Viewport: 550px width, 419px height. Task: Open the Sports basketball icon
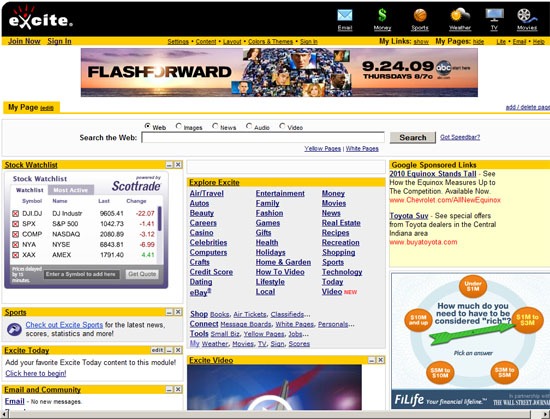pos(420,15)
